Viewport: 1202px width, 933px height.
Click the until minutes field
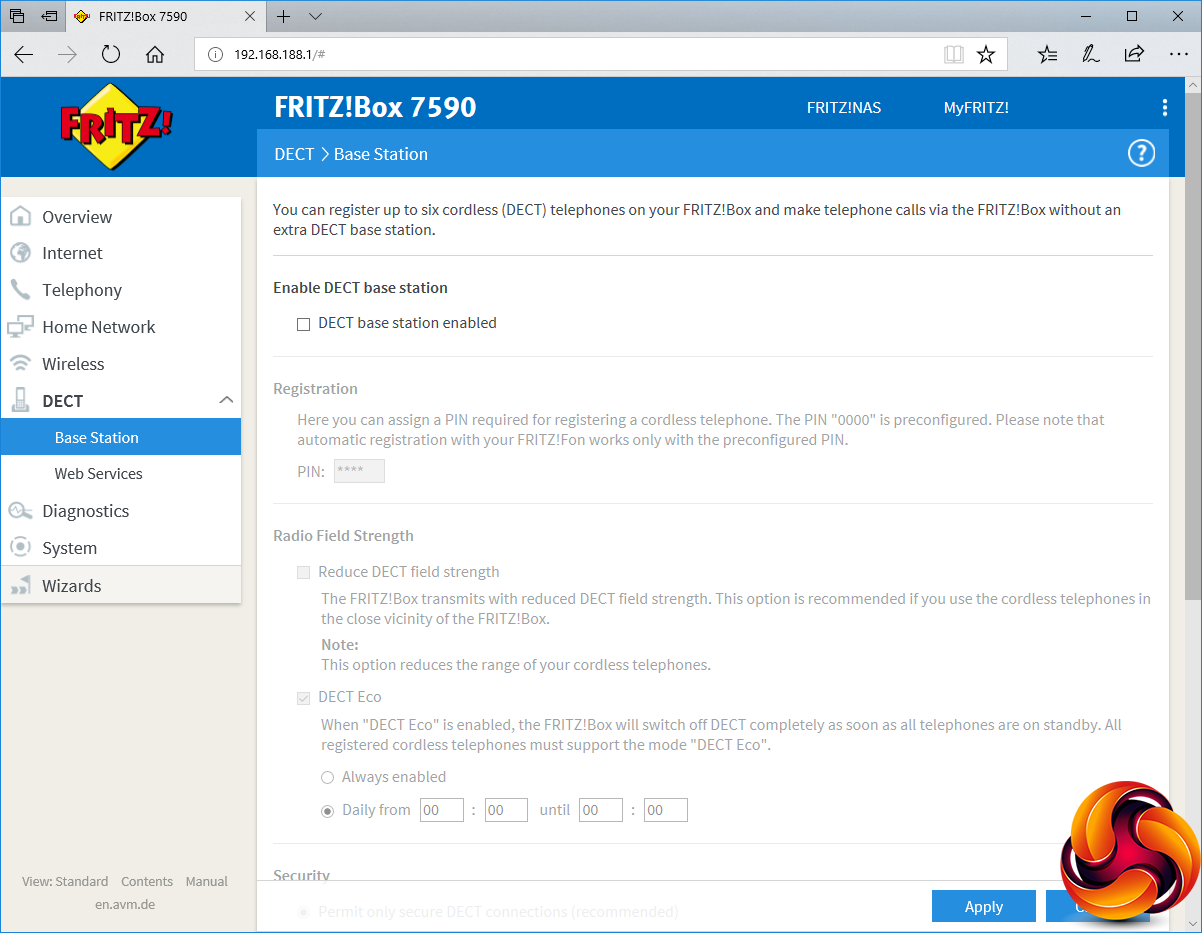click(x=666, y=810)
